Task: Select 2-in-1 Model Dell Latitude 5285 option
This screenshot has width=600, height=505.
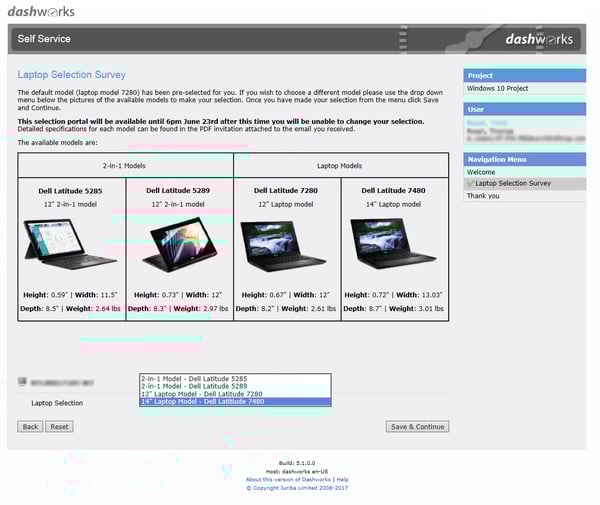Action: 235,379
